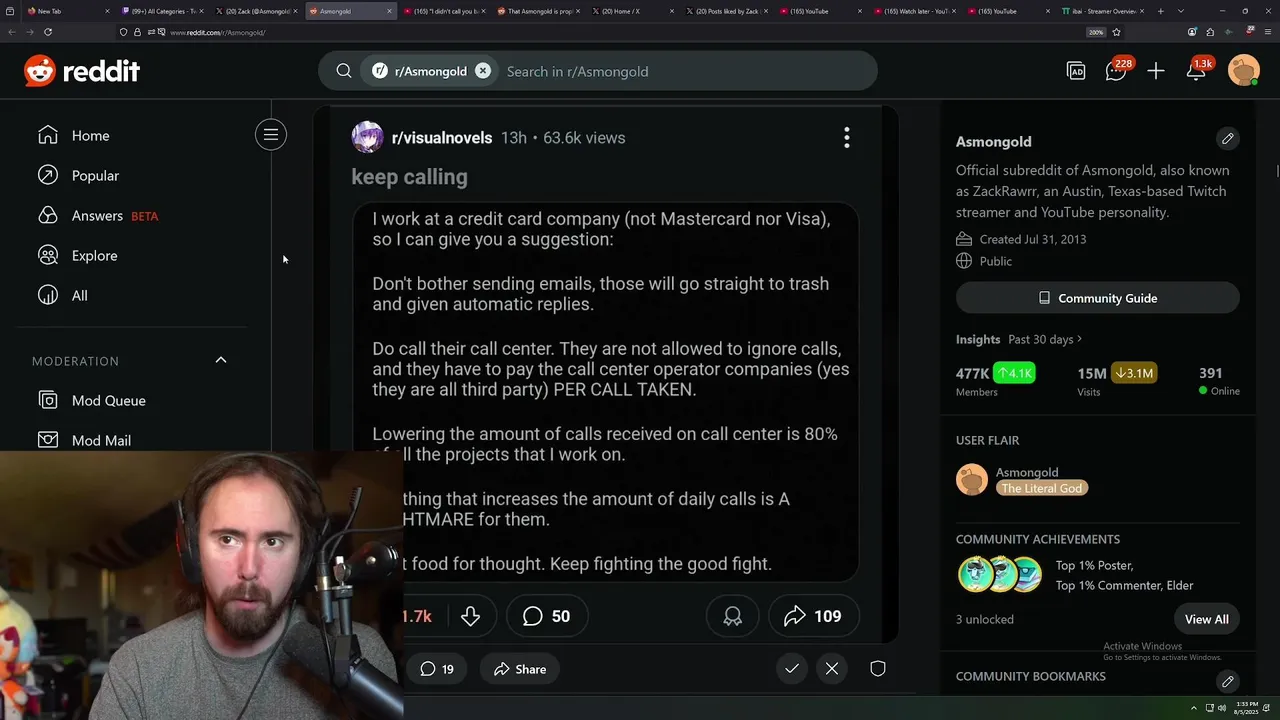The height and width of the screenshot is (720, 1280).
Task: Approve the post with checkmark icon
Action: click(x=792, y=669)
